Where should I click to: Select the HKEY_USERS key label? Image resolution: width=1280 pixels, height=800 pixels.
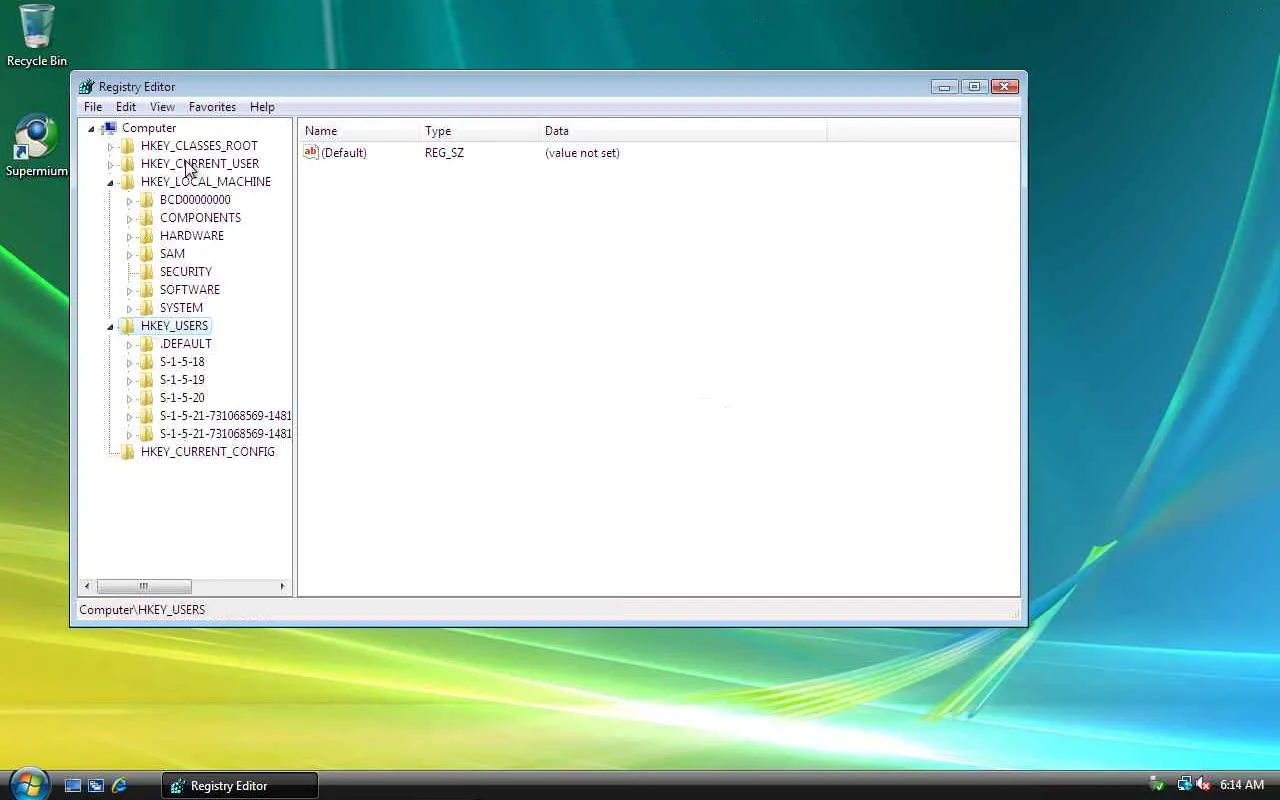point(175,326)
